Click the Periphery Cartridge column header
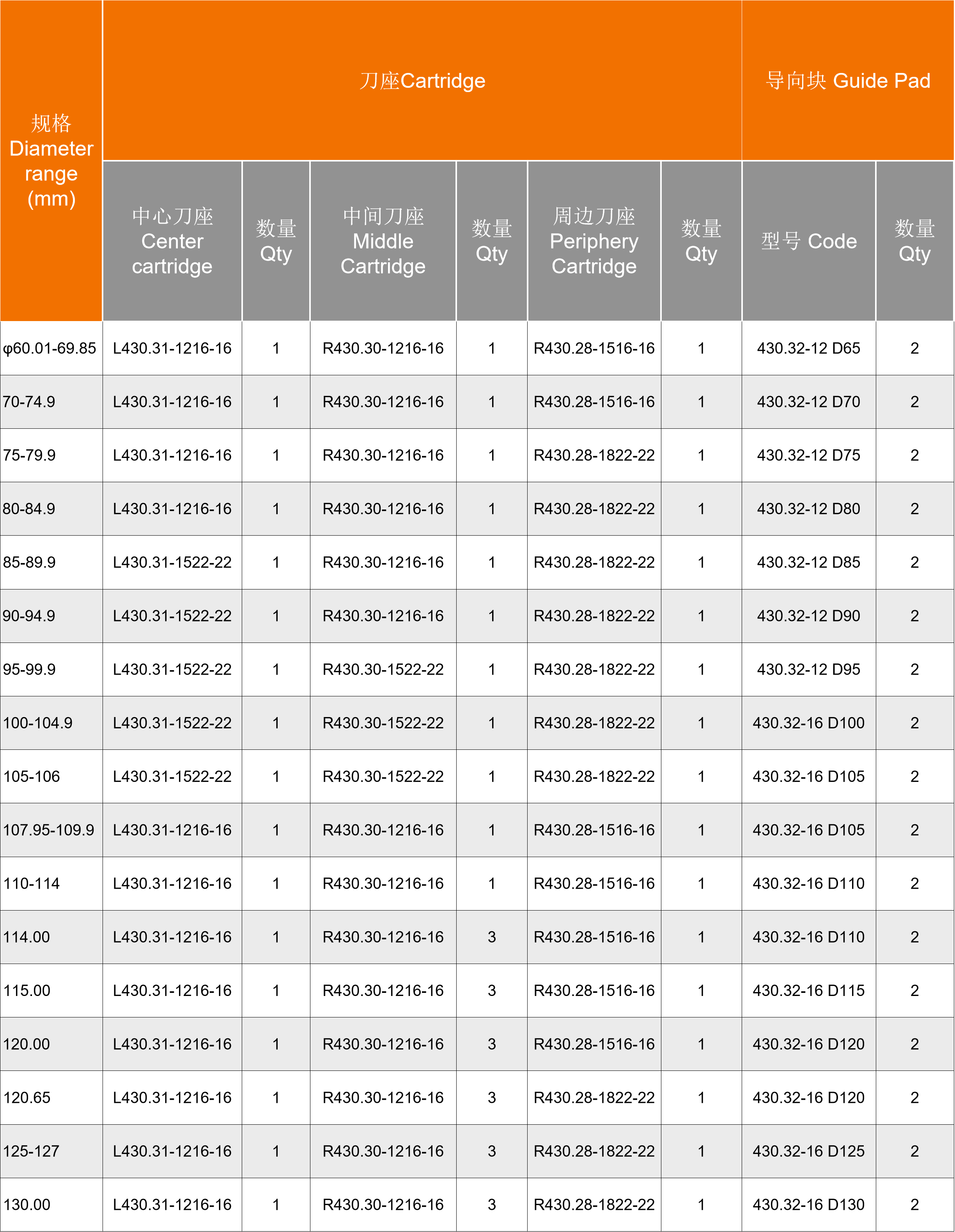 (594, 241)
